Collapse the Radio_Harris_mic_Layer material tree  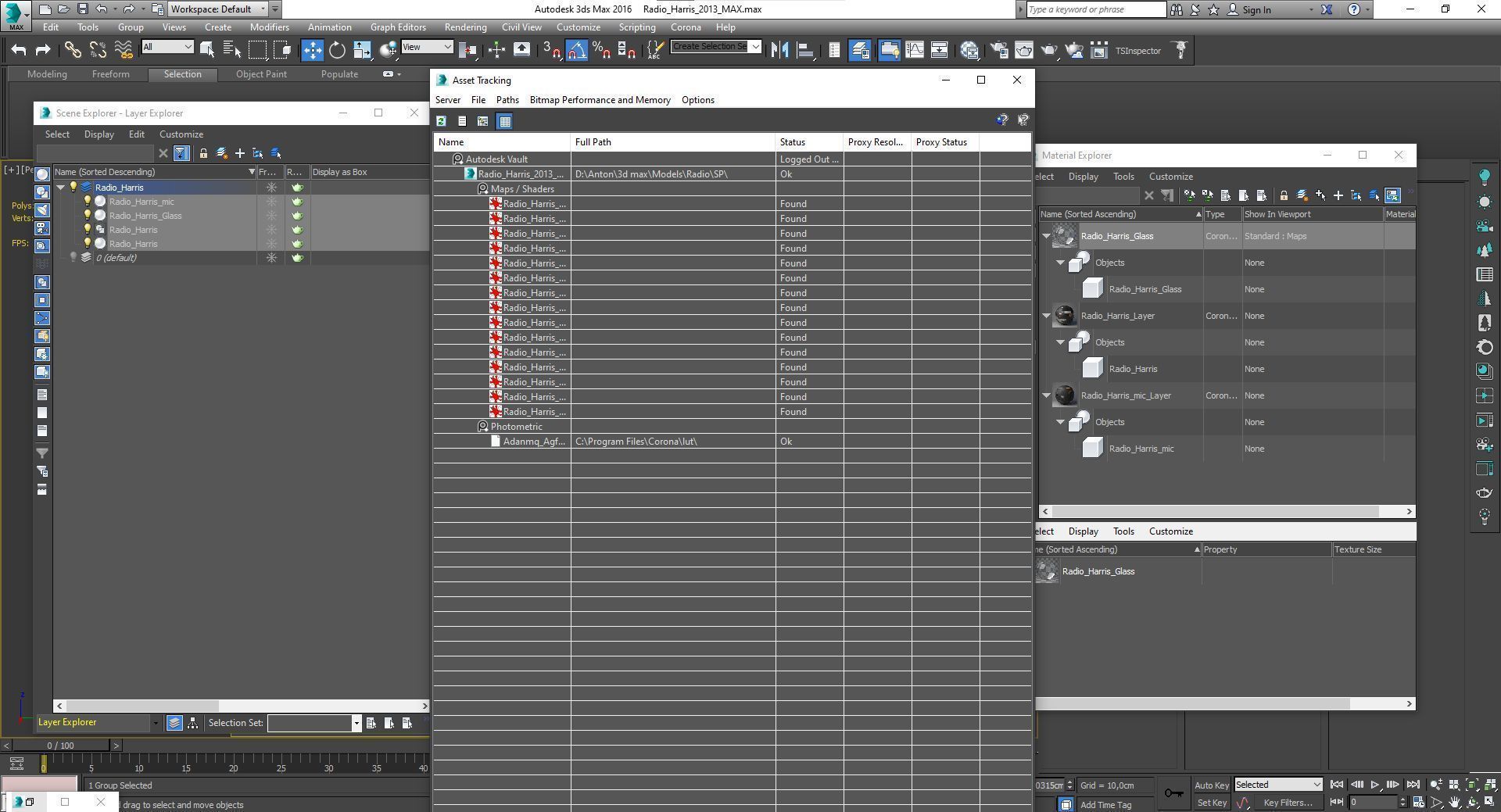point(1046,395)
